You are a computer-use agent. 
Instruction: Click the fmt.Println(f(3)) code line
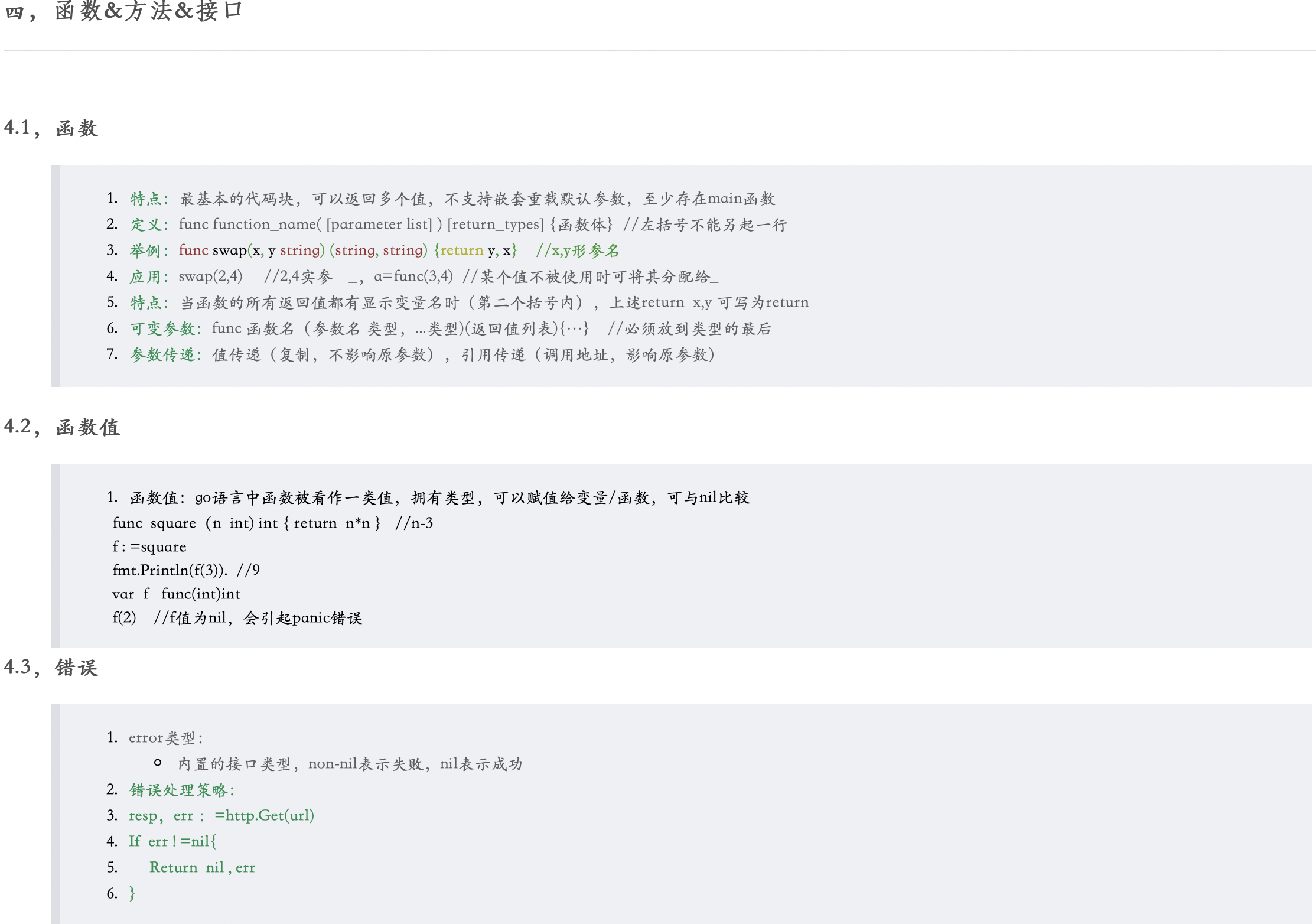pyautogui.click(x=185, y=571)
